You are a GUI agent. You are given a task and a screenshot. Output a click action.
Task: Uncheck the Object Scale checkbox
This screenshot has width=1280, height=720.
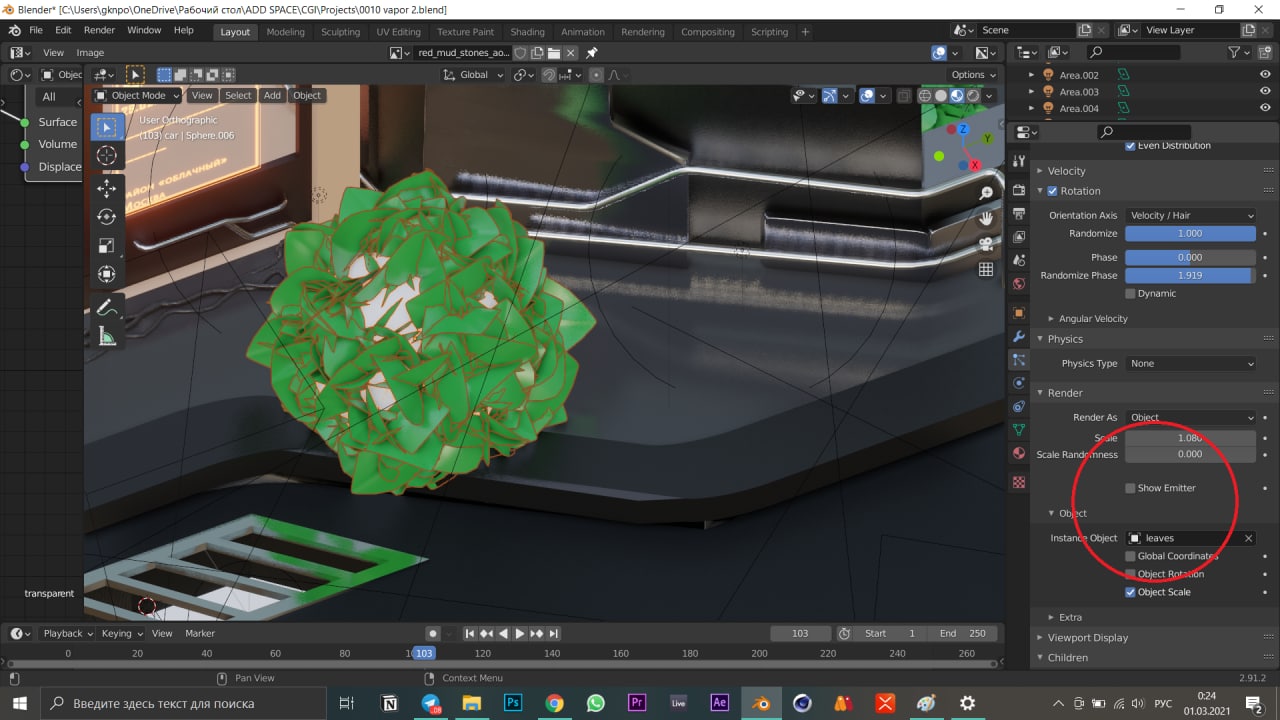pyautogui.click(x=1130, y=592)
